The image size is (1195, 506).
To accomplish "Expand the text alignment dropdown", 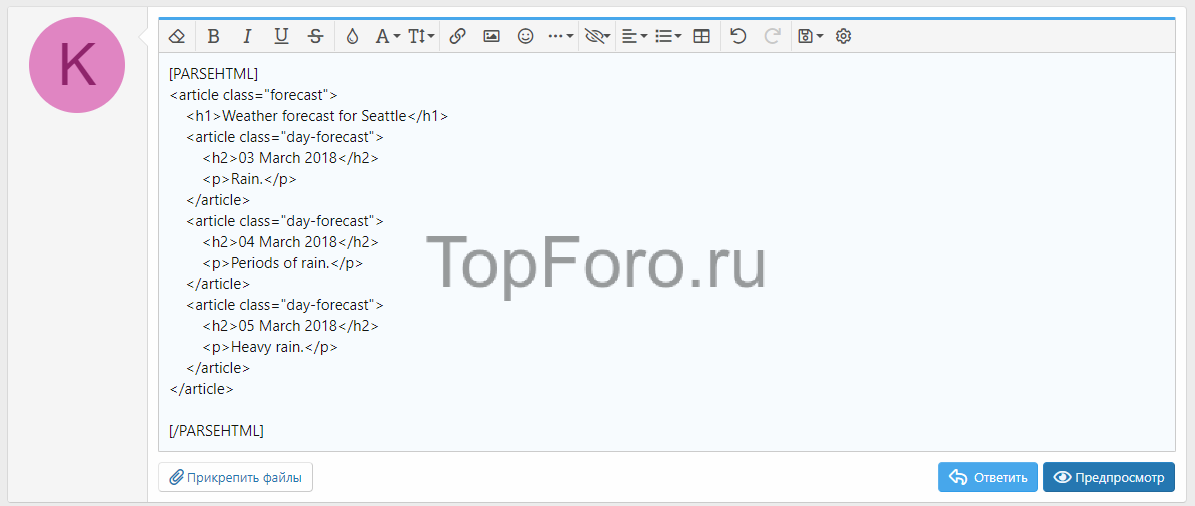I will pos(634,36).
